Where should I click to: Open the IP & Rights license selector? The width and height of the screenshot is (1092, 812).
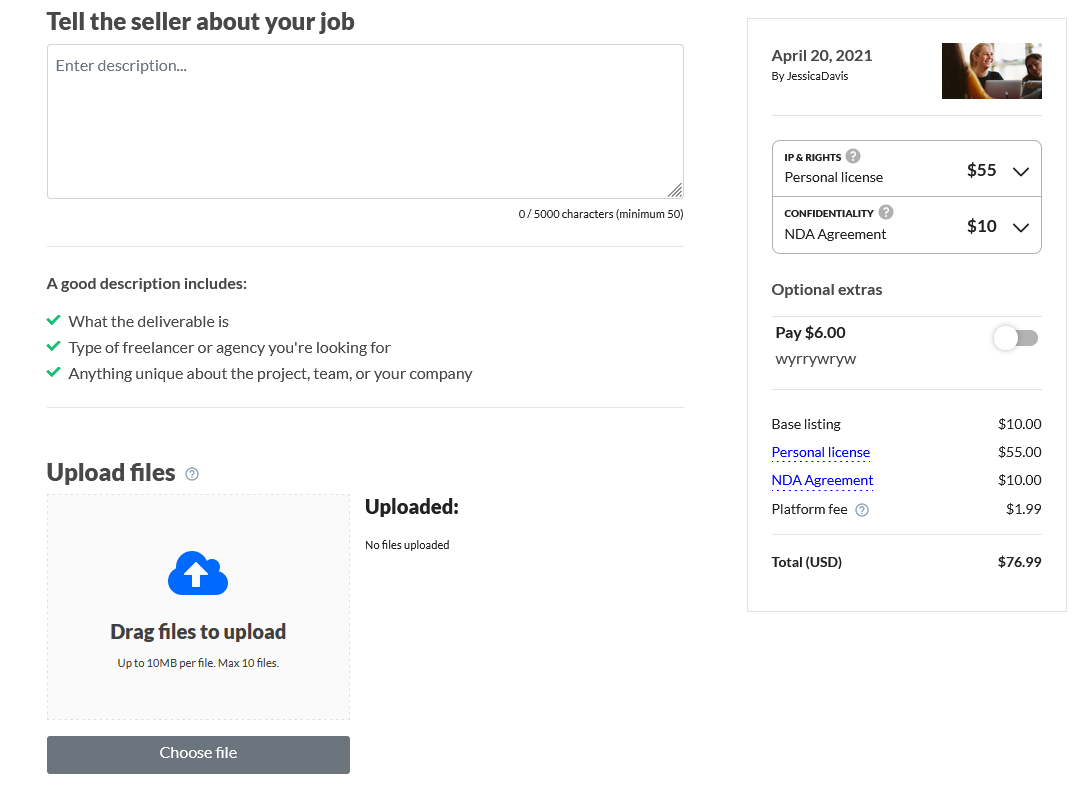[906, 169]
